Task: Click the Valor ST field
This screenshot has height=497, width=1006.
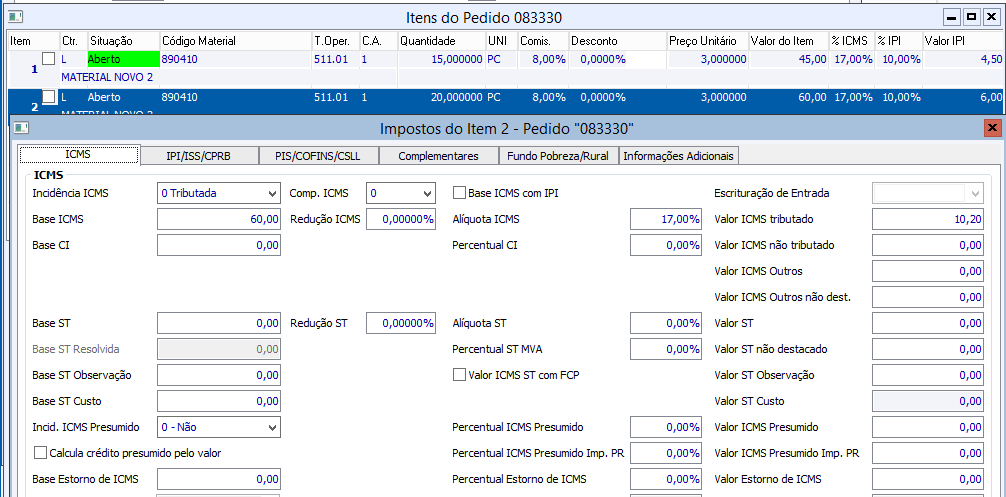Action: coord(928,323)
